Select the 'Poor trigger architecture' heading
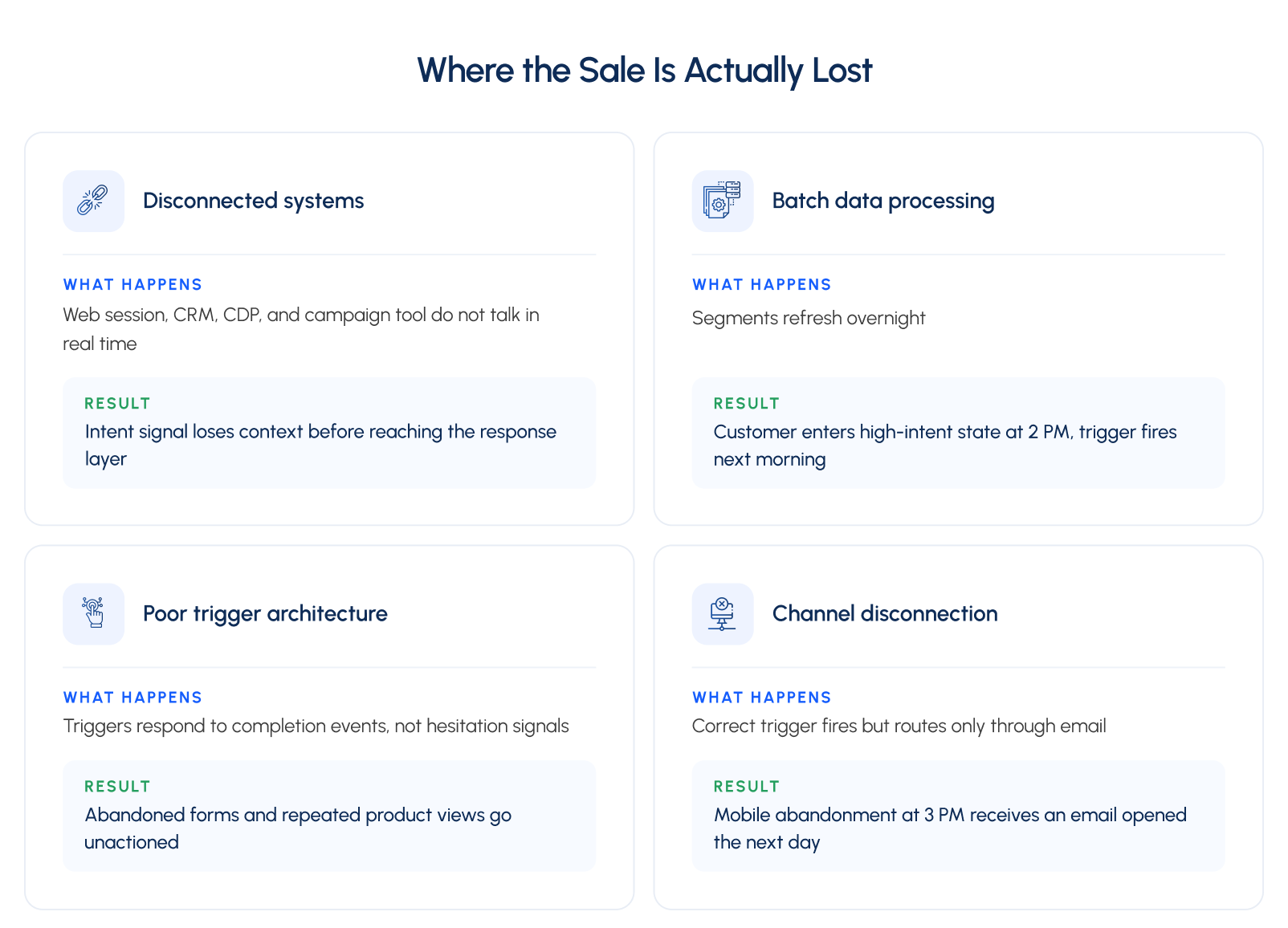1288x928 pixels. [x=265, y=614]
